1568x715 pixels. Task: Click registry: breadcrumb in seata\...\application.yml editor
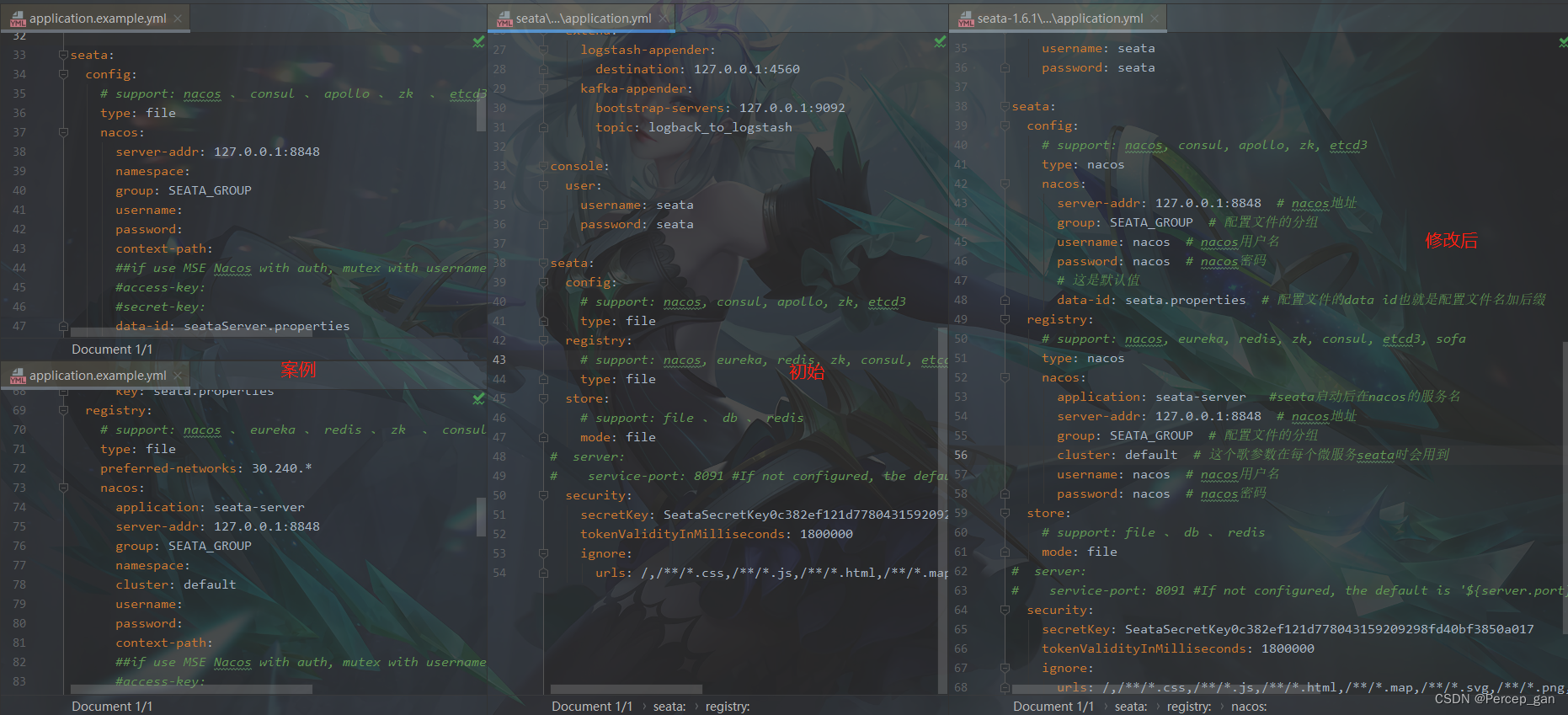pyautogui.click(x=728, y=706)
